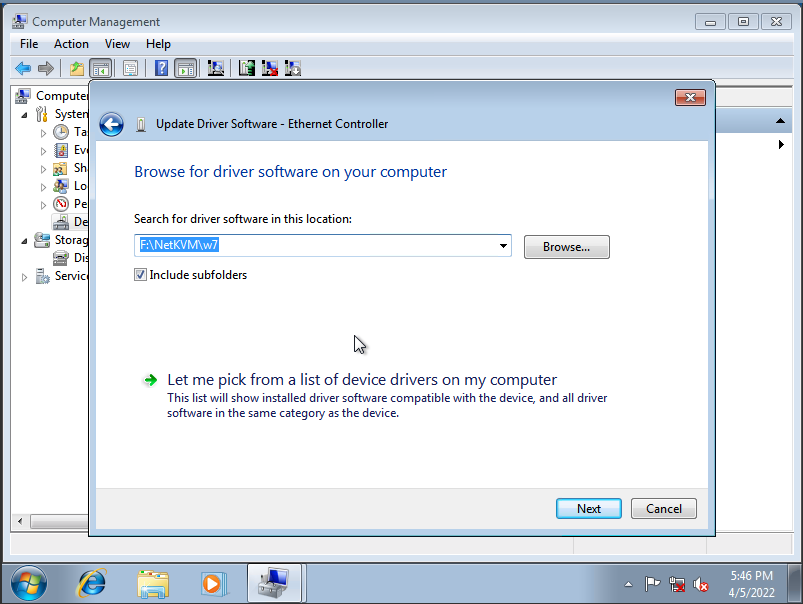
Task: Toggle the action pane visibility icon
Action: pos(183,68)
